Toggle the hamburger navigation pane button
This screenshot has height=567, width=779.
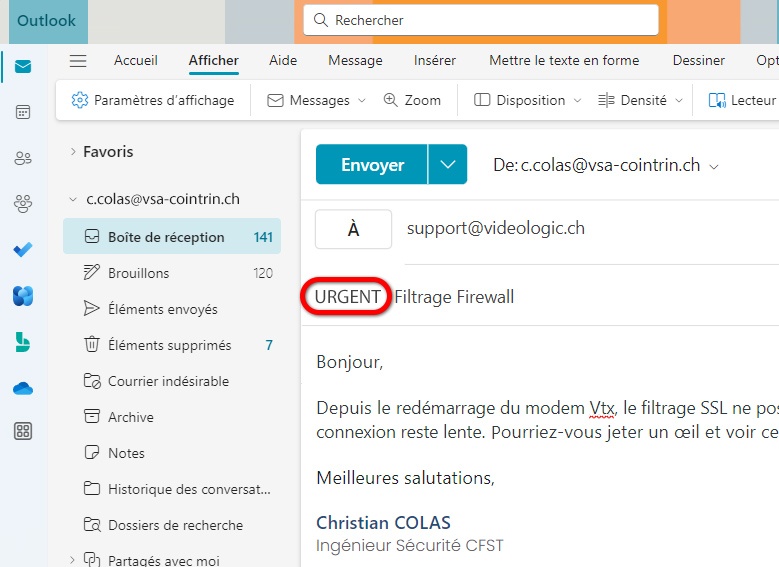(x=78, y=61)
